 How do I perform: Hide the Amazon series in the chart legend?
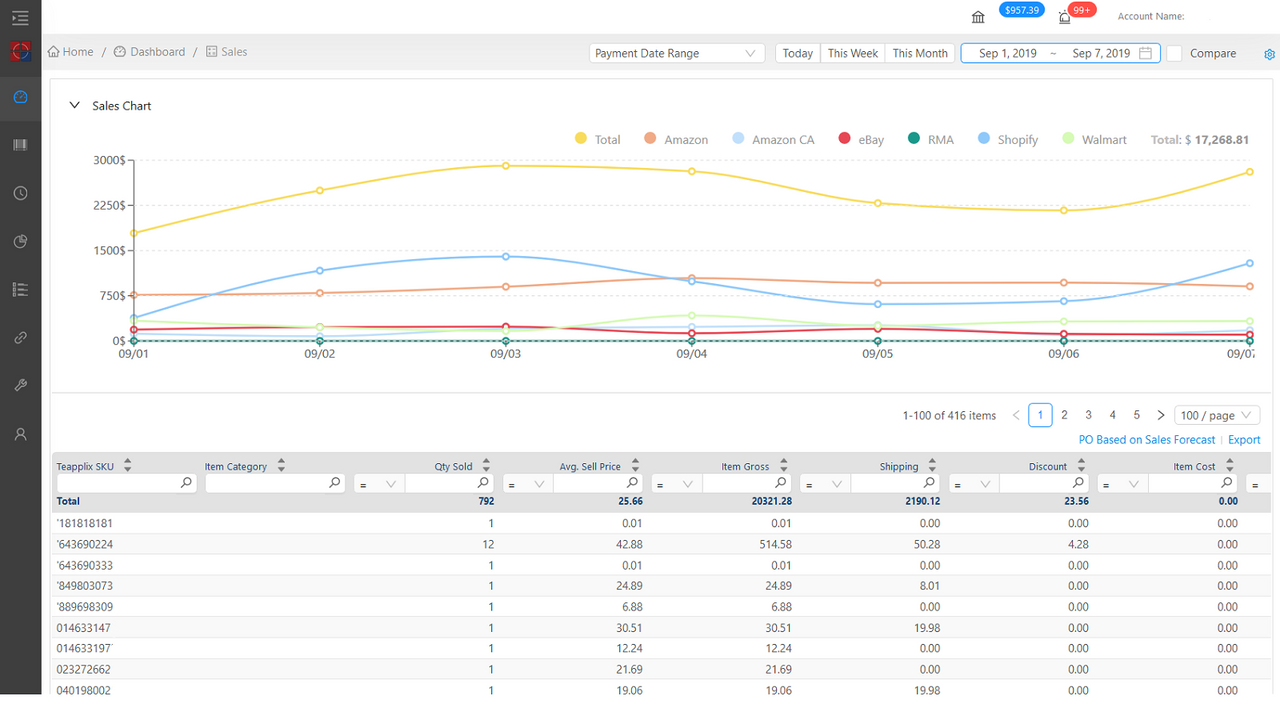(x=676, y=139)
